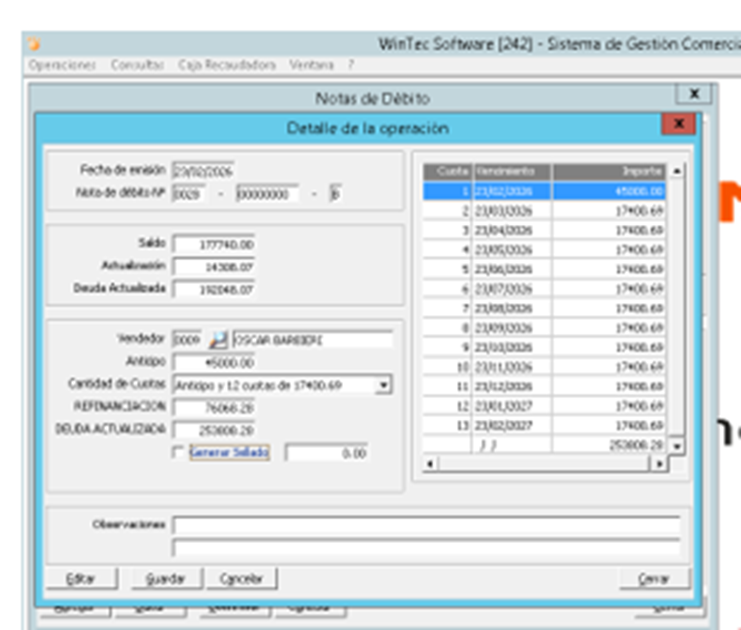Click the Cerrar button
Screen dimensions: 741x630
(x=654, y=578)
